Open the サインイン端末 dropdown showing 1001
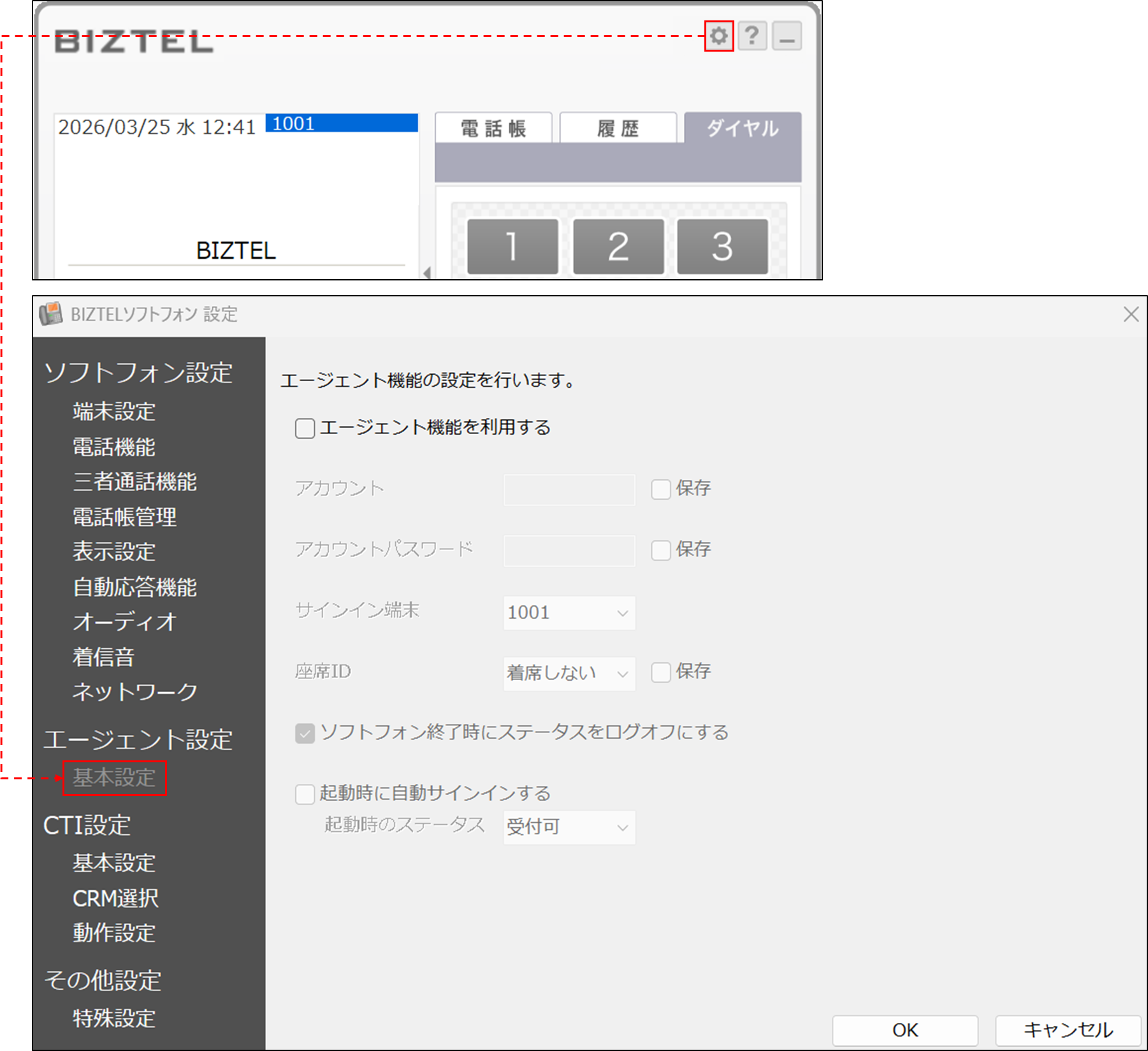 (x=569, y=613)
